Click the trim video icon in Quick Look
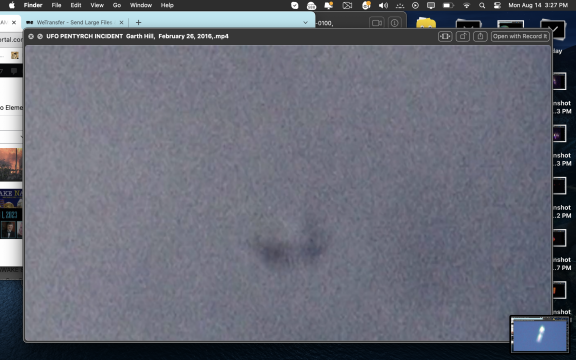This screenshot has width=576, height=360. [445, 36]
